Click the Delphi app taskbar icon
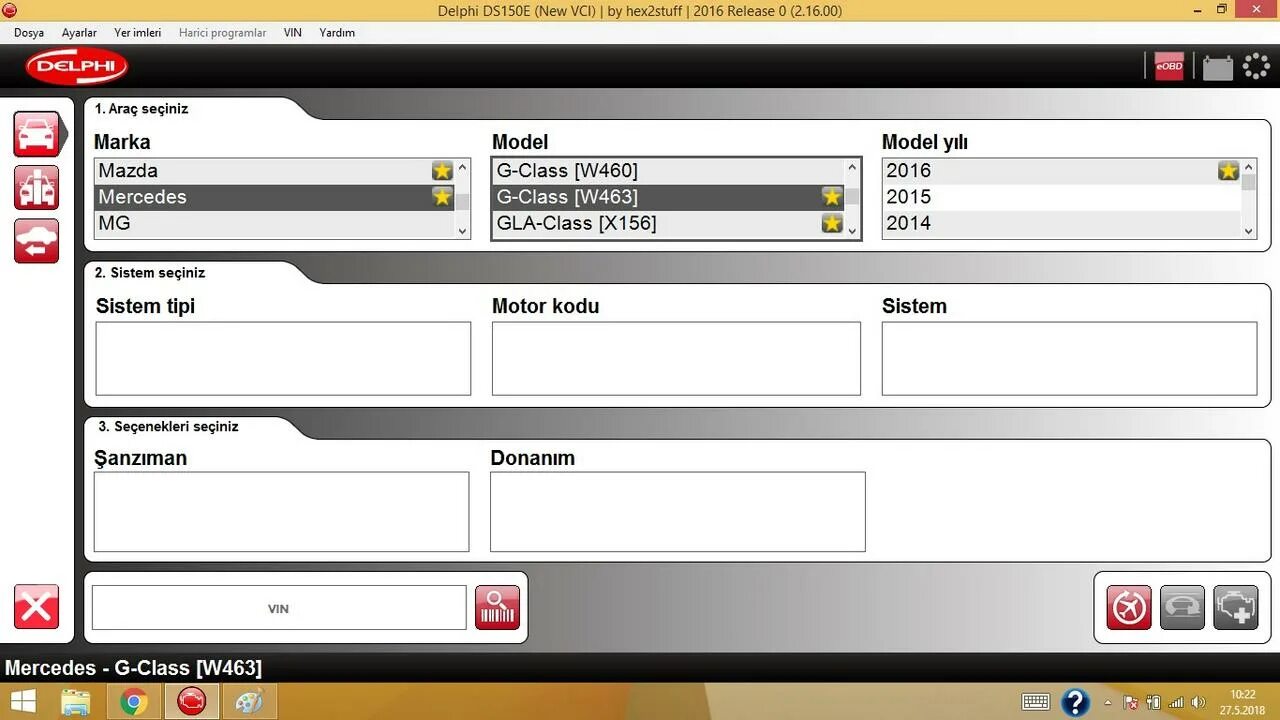The image size is (1280, 720). tap(191, 702)
